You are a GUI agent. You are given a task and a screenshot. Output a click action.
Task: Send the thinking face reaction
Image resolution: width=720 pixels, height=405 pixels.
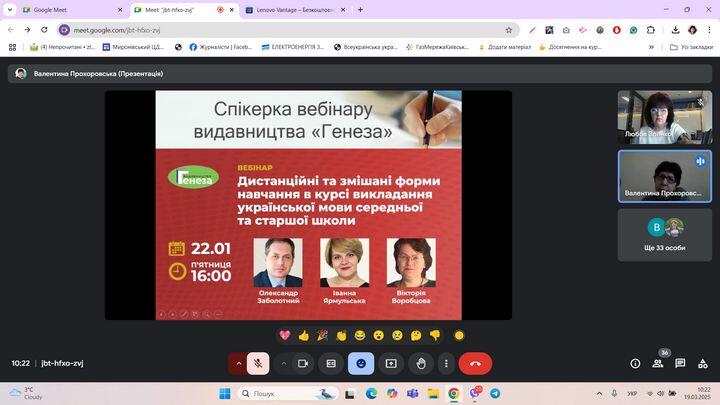point(416,336)
